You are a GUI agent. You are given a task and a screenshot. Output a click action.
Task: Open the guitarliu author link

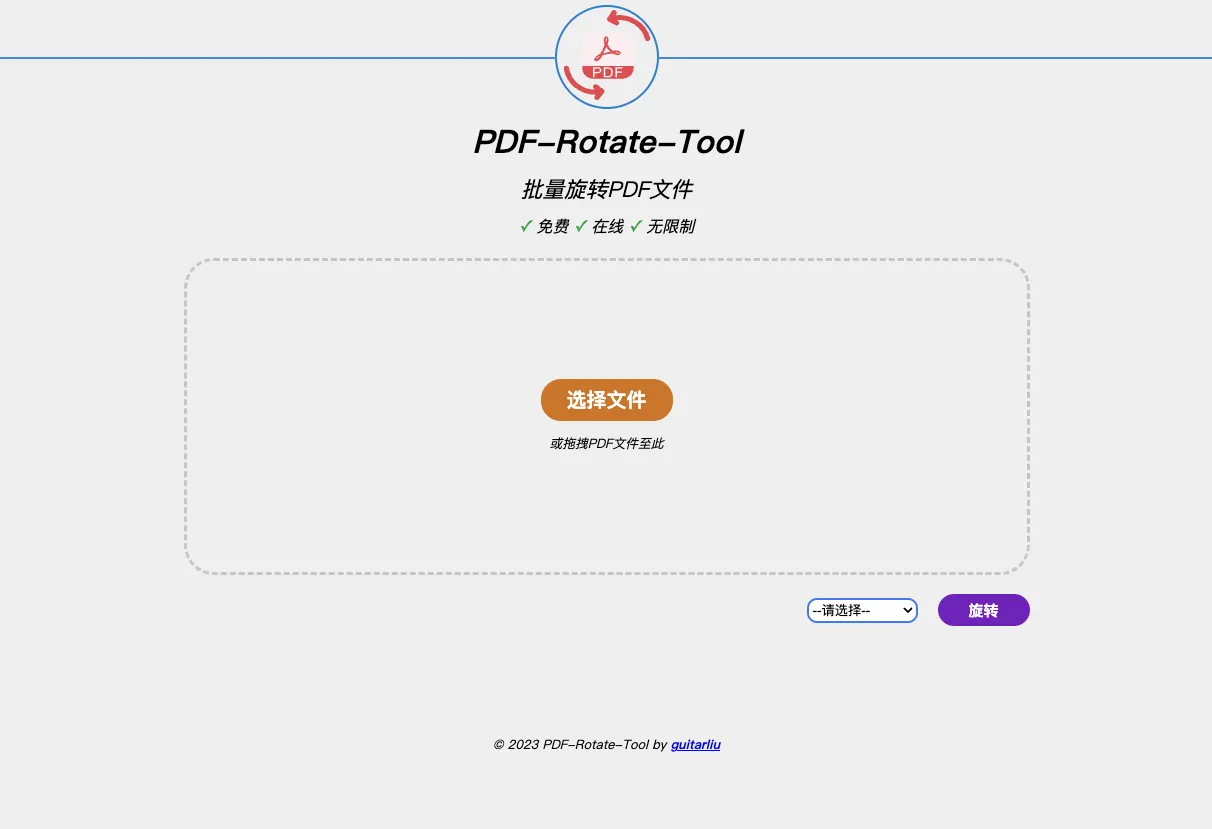(695, 744)
